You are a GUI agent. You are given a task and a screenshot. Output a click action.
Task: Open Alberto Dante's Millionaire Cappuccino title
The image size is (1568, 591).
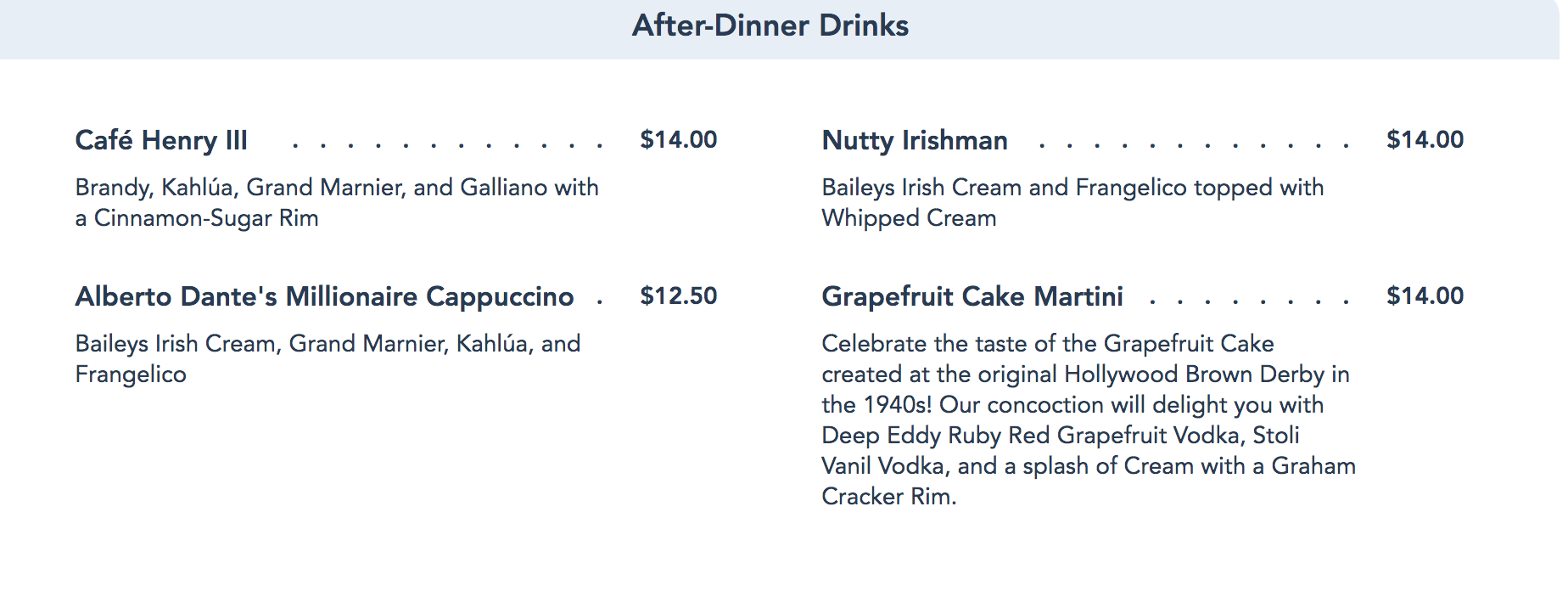[x=324, y=296]
